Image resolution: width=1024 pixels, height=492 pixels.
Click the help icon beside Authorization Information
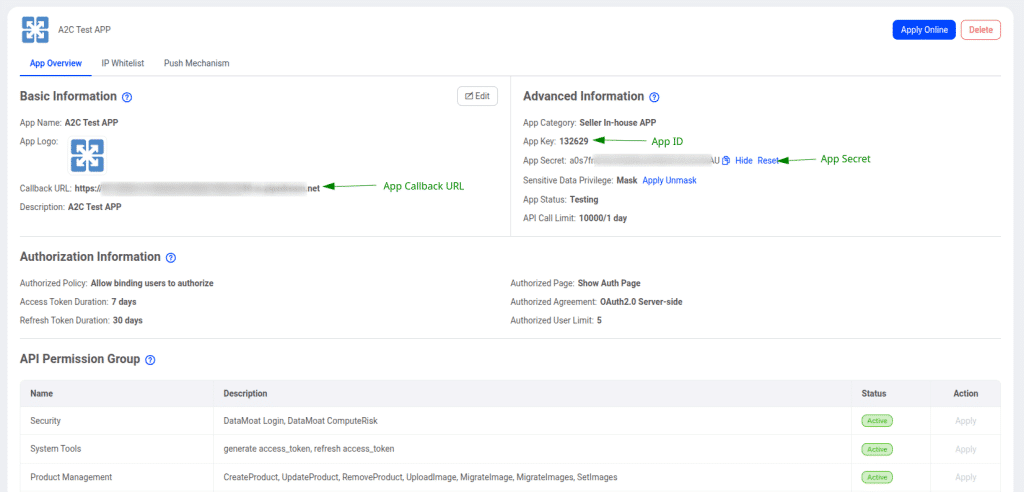[x=171, y=257]
